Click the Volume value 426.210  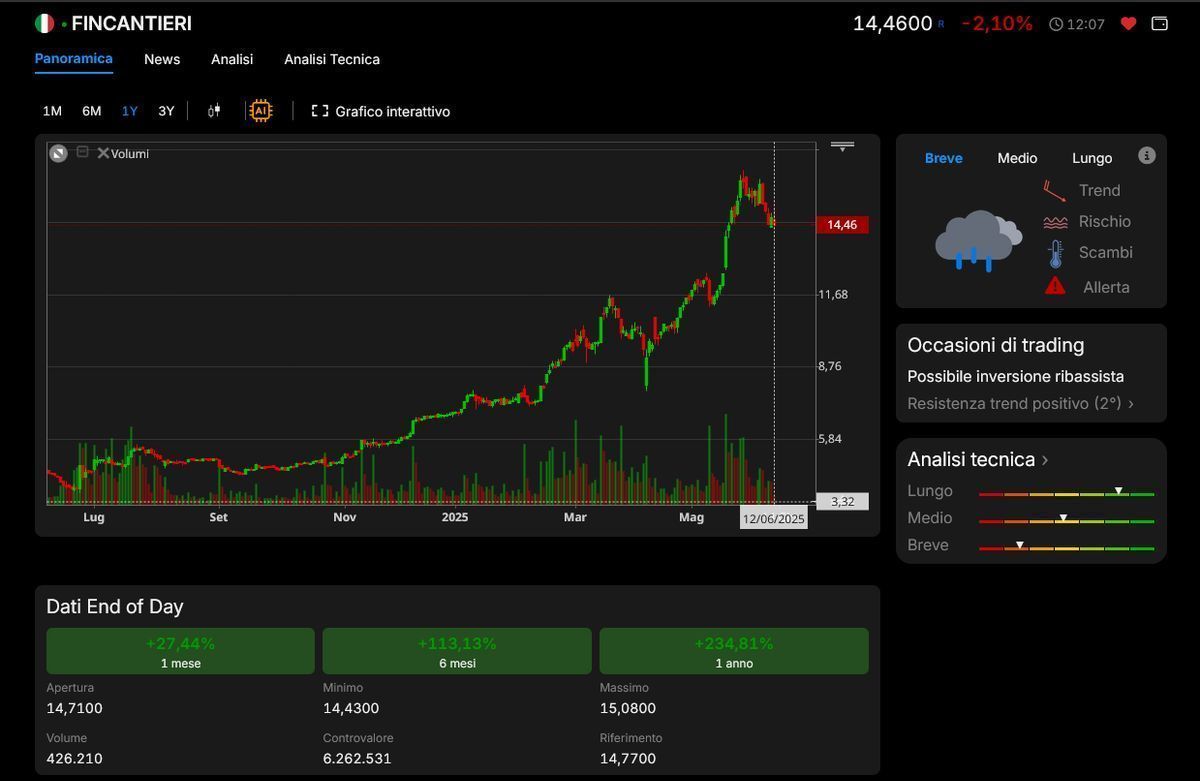[x=74, y=758]
